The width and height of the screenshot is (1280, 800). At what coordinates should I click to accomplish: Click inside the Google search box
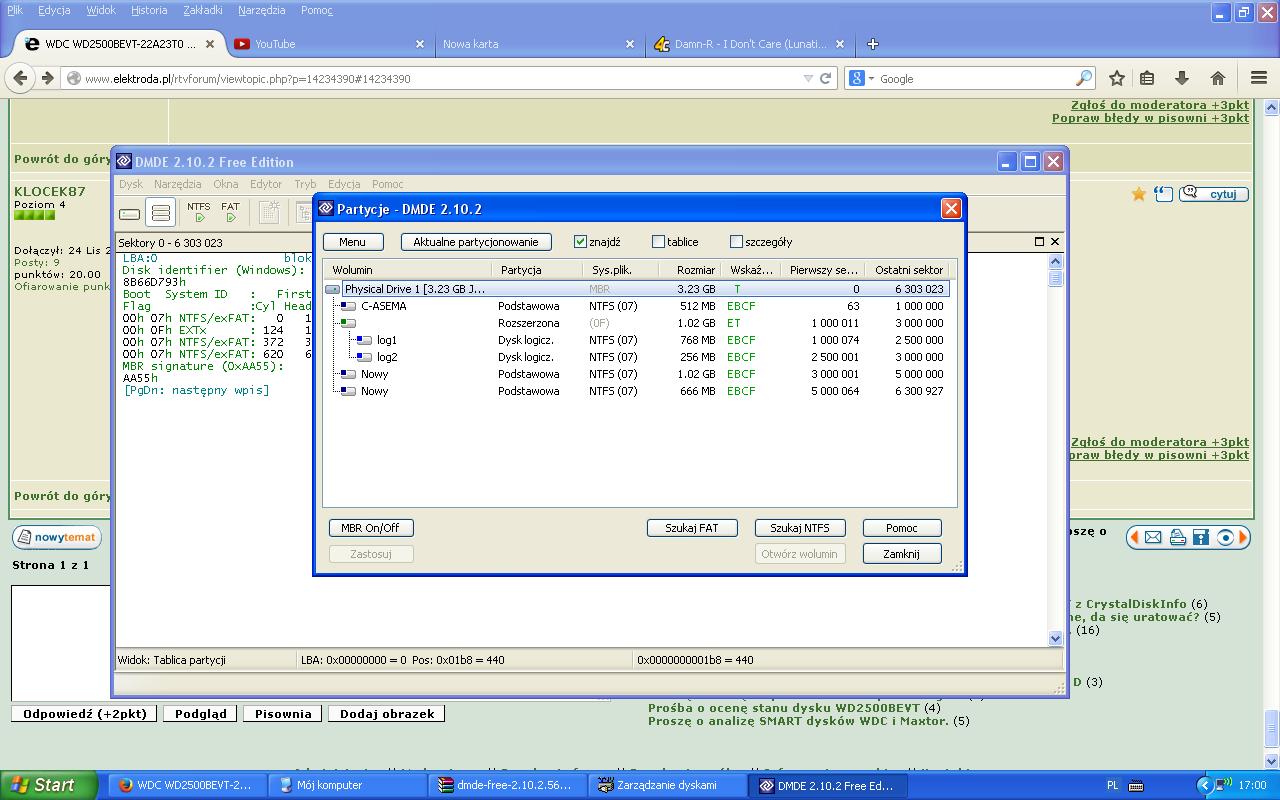(975, 78)
